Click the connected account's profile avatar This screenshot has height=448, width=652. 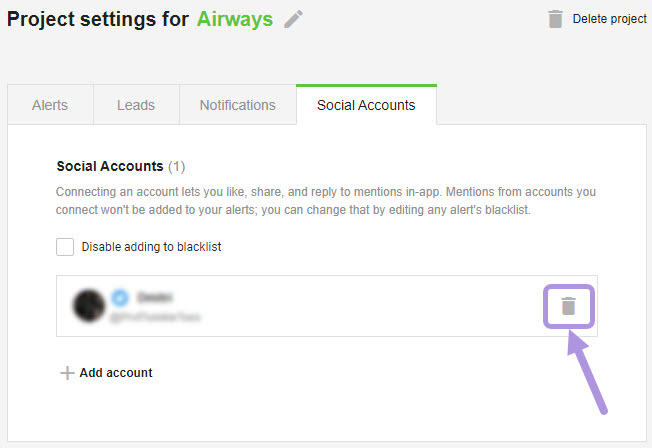coord(89,306)
